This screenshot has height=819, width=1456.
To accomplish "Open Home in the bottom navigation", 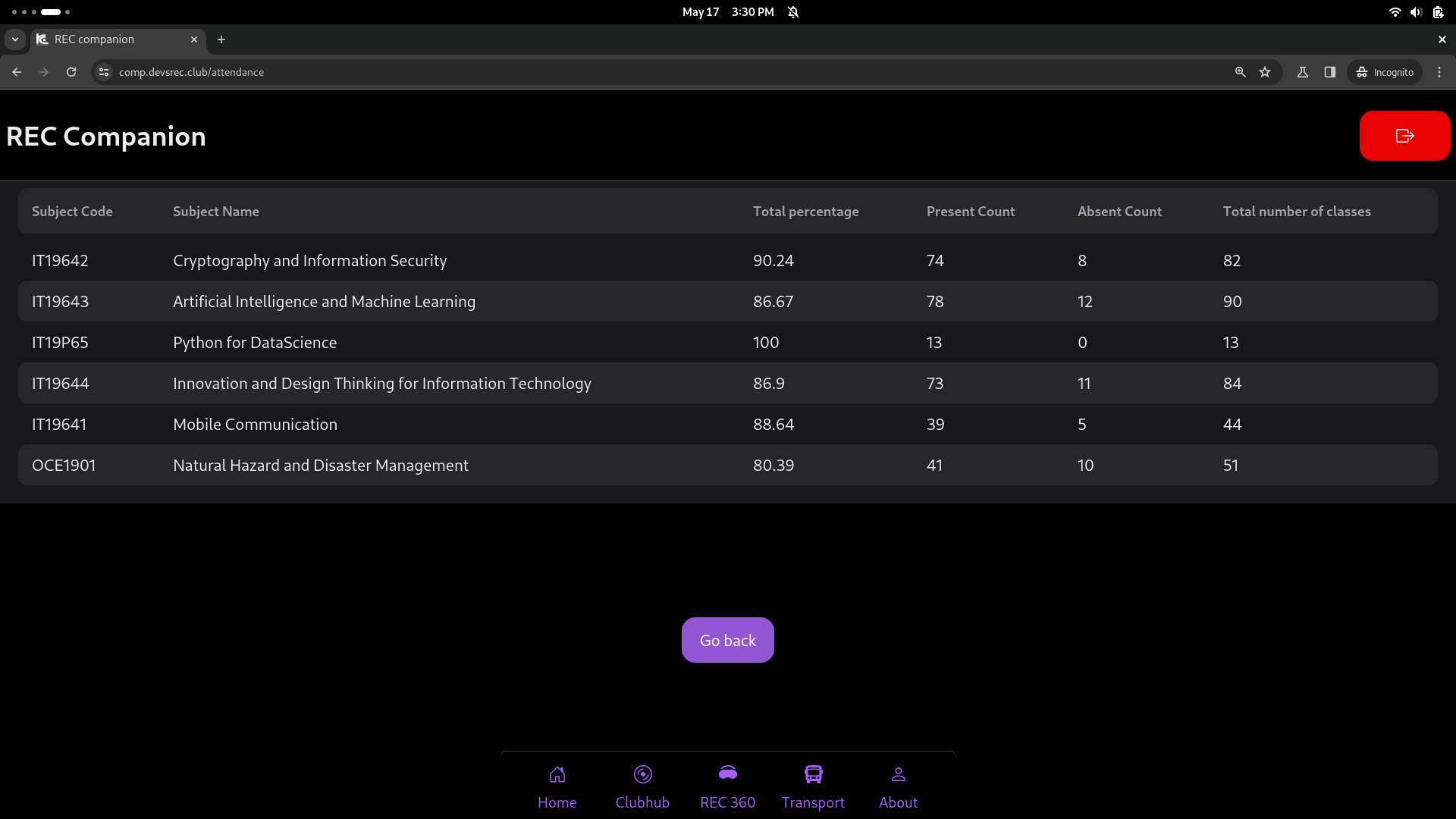I will point(557,787).
